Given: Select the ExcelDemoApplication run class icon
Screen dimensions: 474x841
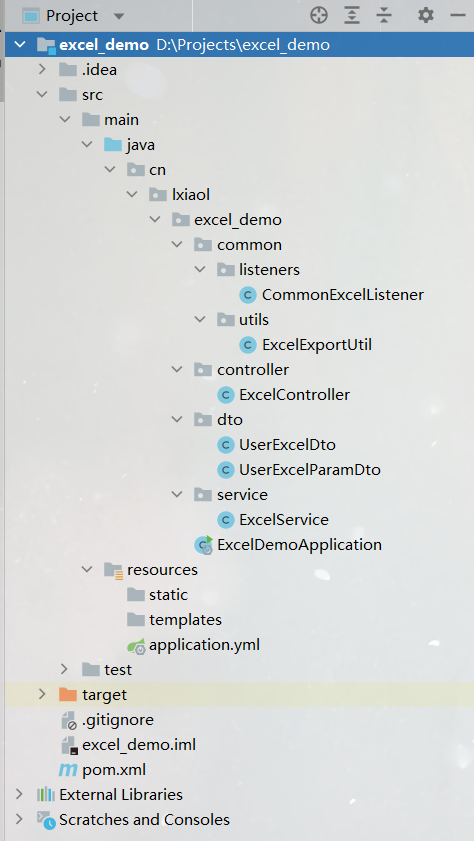Looking at the screenshot, I should pyautogui.click(x=204, y=544).
